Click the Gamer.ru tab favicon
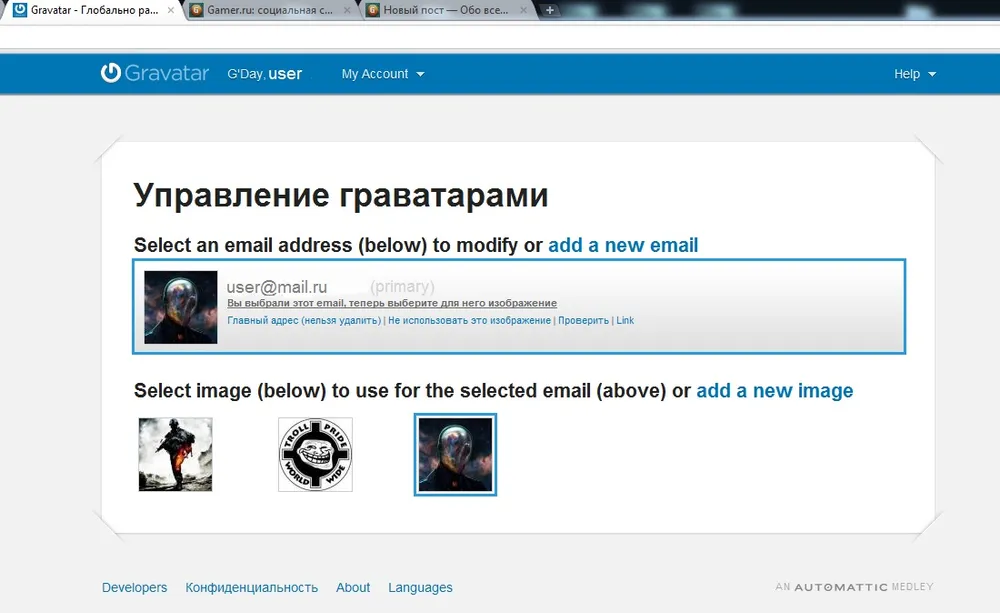 click(197, 10)
